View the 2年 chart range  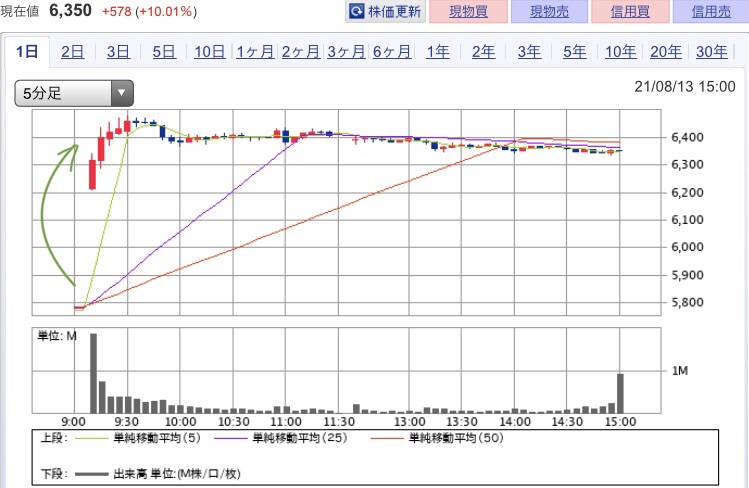click(x=483, y=52)
